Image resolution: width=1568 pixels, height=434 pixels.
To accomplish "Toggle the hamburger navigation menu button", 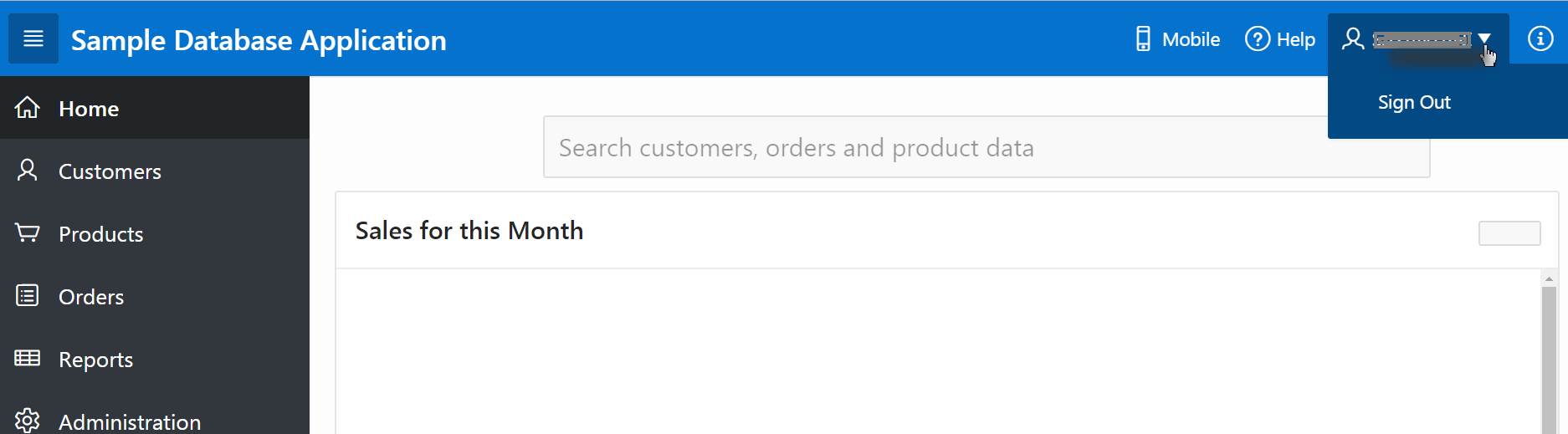I will [33, 38].
